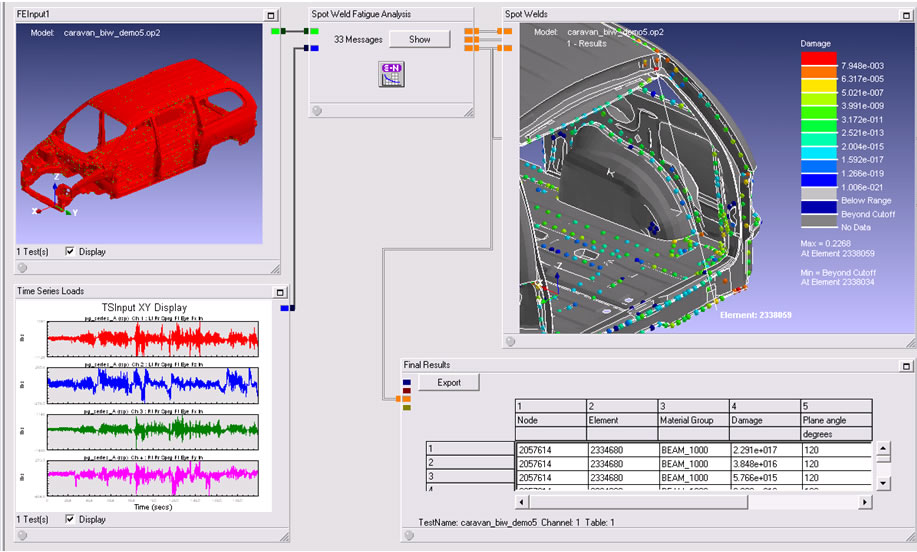This screenshot has height=552, width=917.
Task: Click the damage cell 5.766e+015
Action: [x=766, y=478]
